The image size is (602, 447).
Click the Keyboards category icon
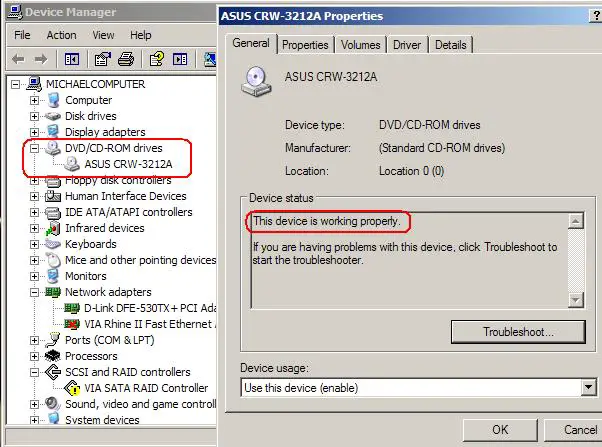(x=53, y=244)
